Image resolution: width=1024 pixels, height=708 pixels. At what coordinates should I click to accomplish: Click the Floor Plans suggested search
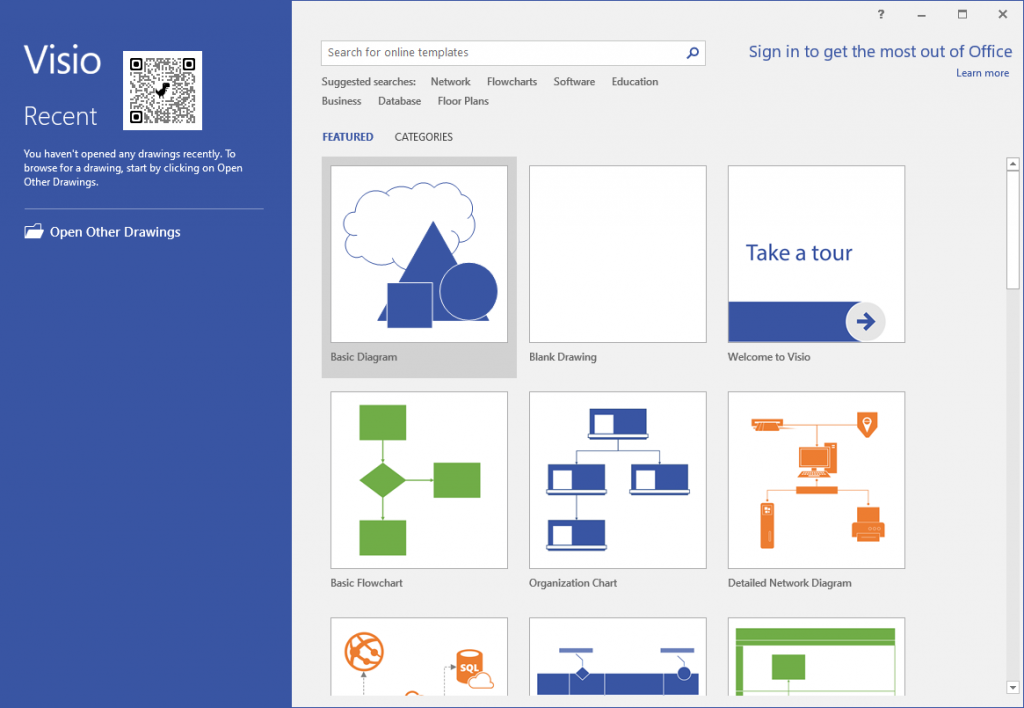463,101
